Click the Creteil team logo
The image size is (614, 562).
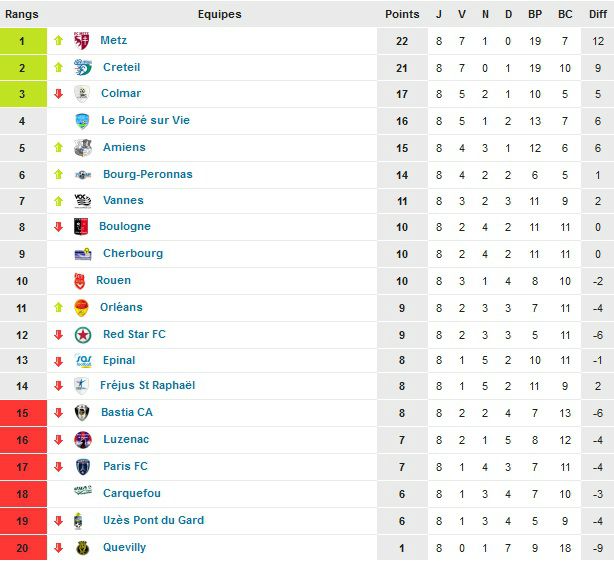[83, 67]
